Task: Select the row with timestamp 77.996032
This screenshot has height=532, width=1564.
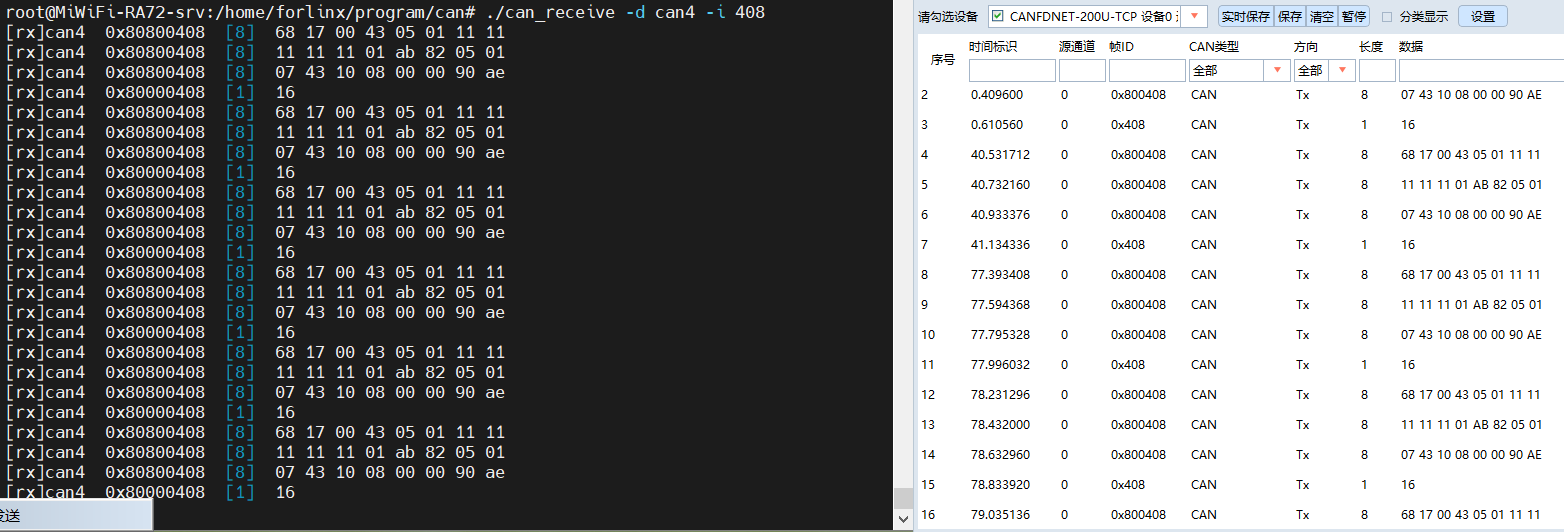Action: pos(1240,365)
